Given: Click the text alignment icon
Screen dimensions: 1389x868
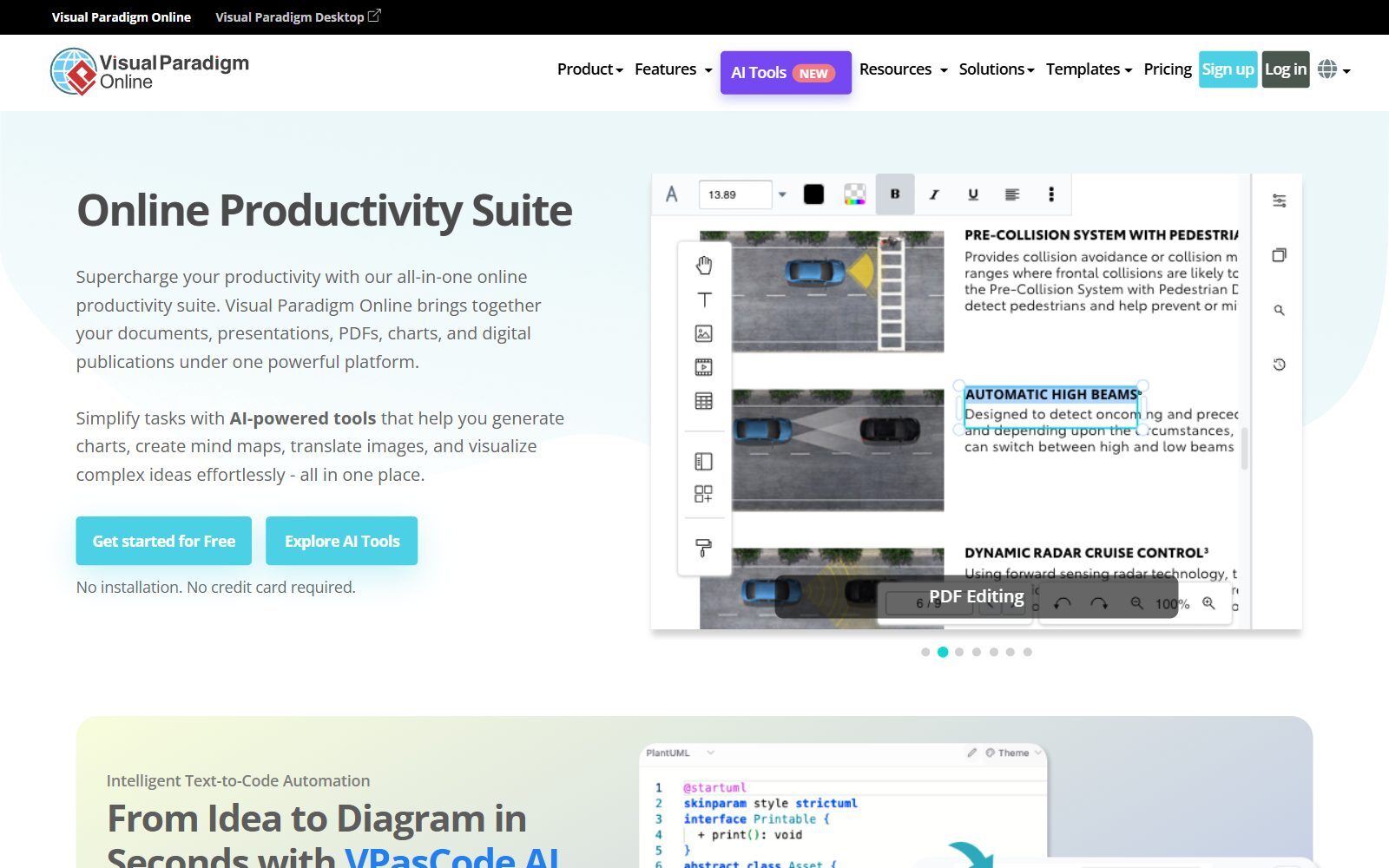Looking at the screenshot, I should tap(1012, 194).
